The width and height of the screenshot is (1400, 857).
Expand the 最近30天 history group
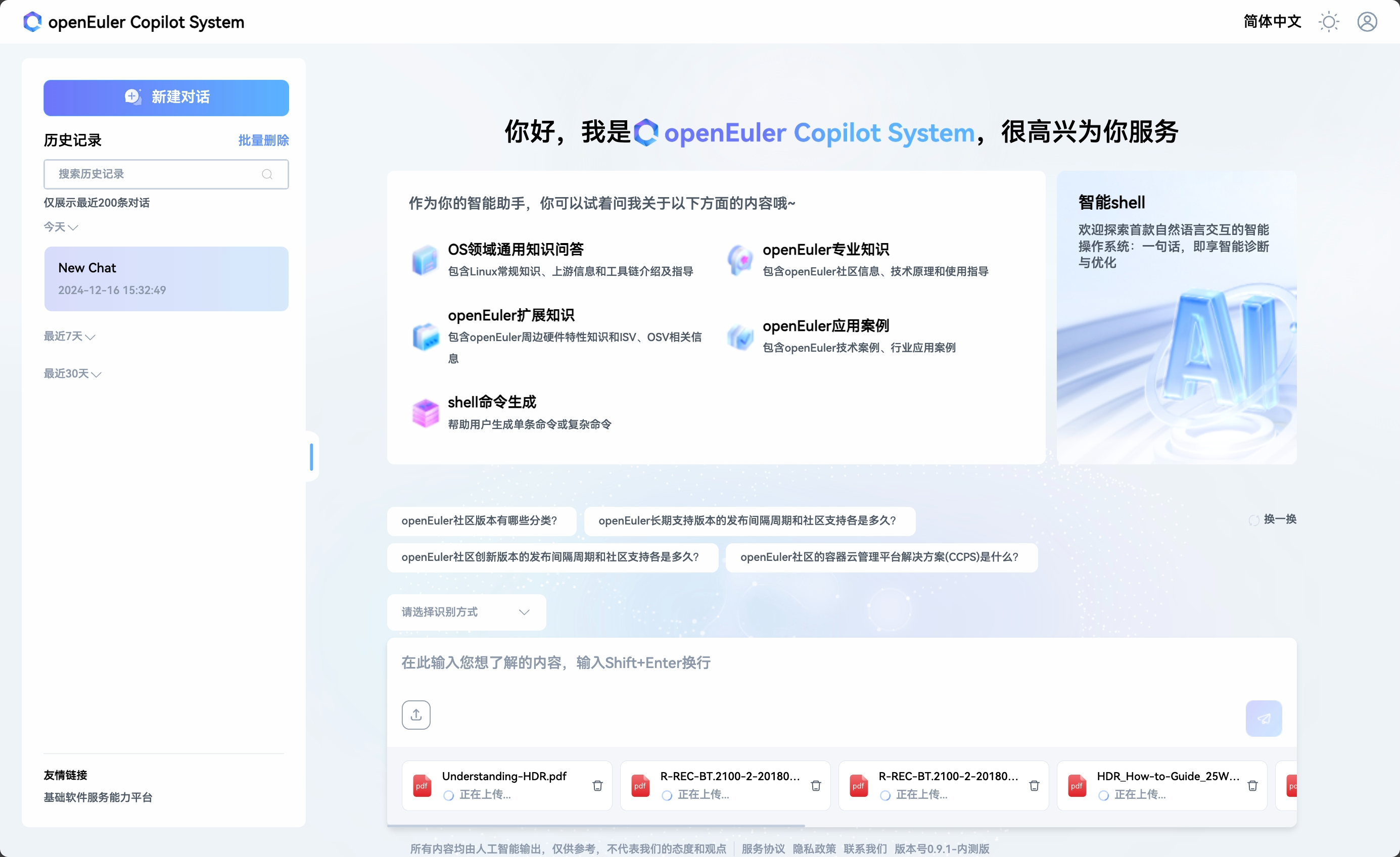(72, 374)
